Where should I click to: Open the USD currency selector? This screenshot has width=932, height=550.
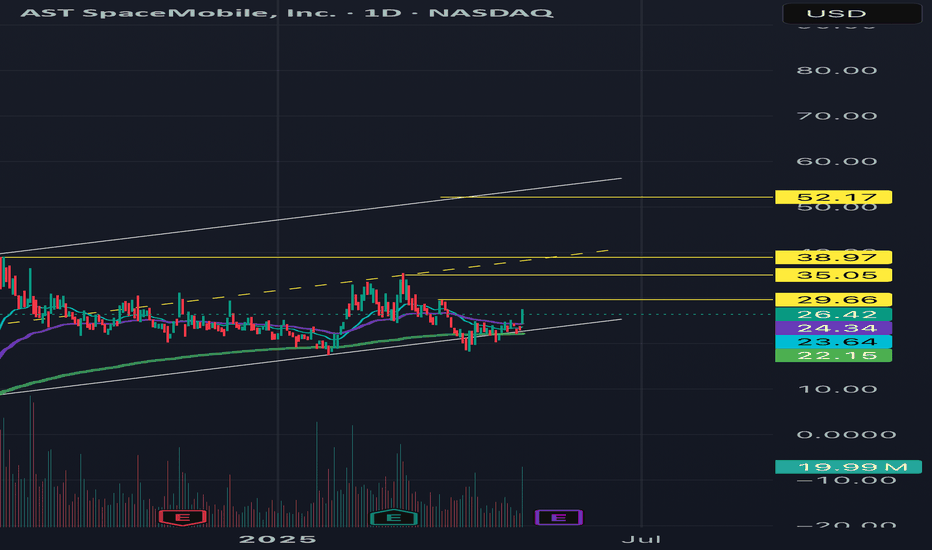852,13
